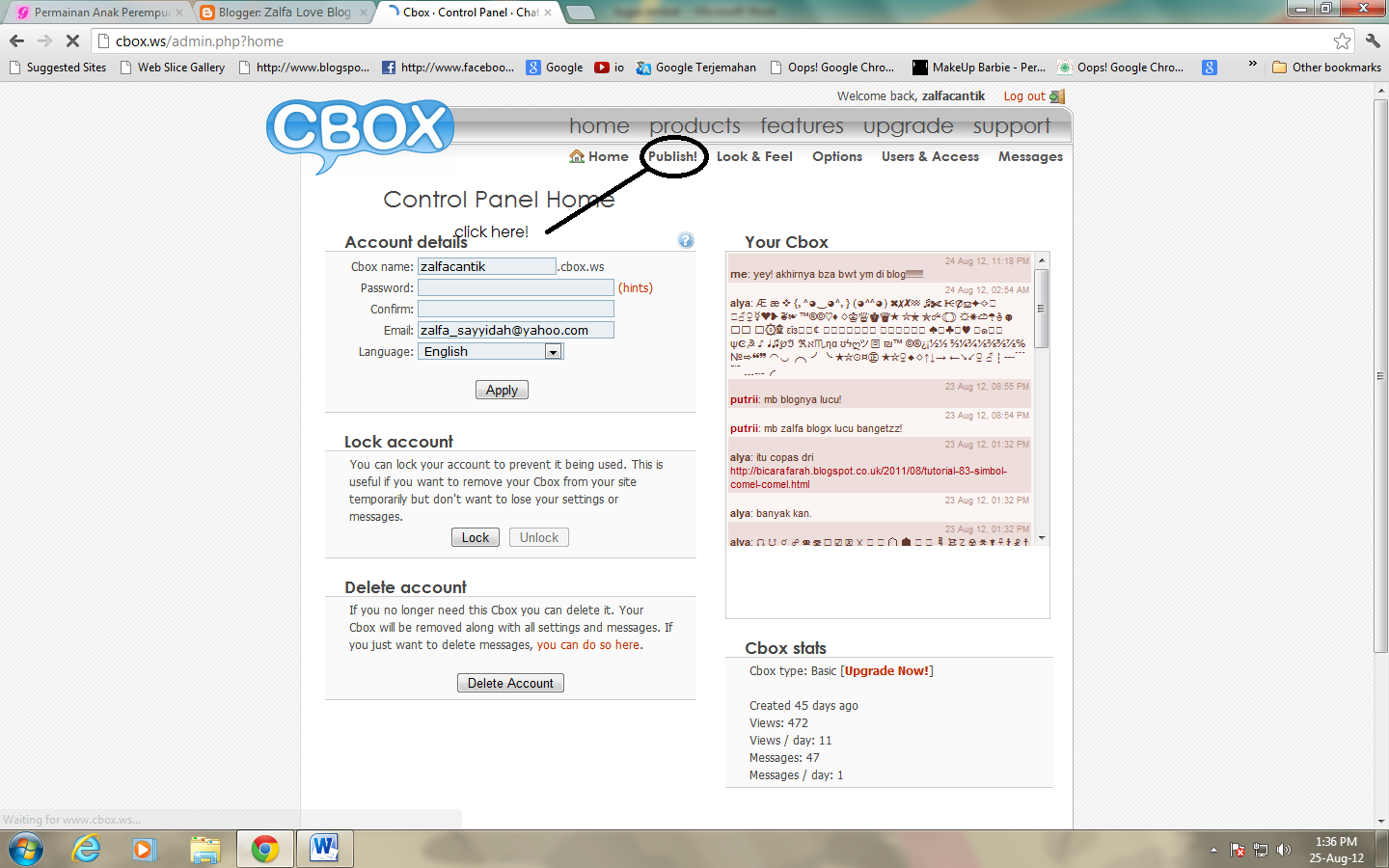1389x868 pixels.
Task: Open the Language dropdown
Action: (x=553, y=351)
